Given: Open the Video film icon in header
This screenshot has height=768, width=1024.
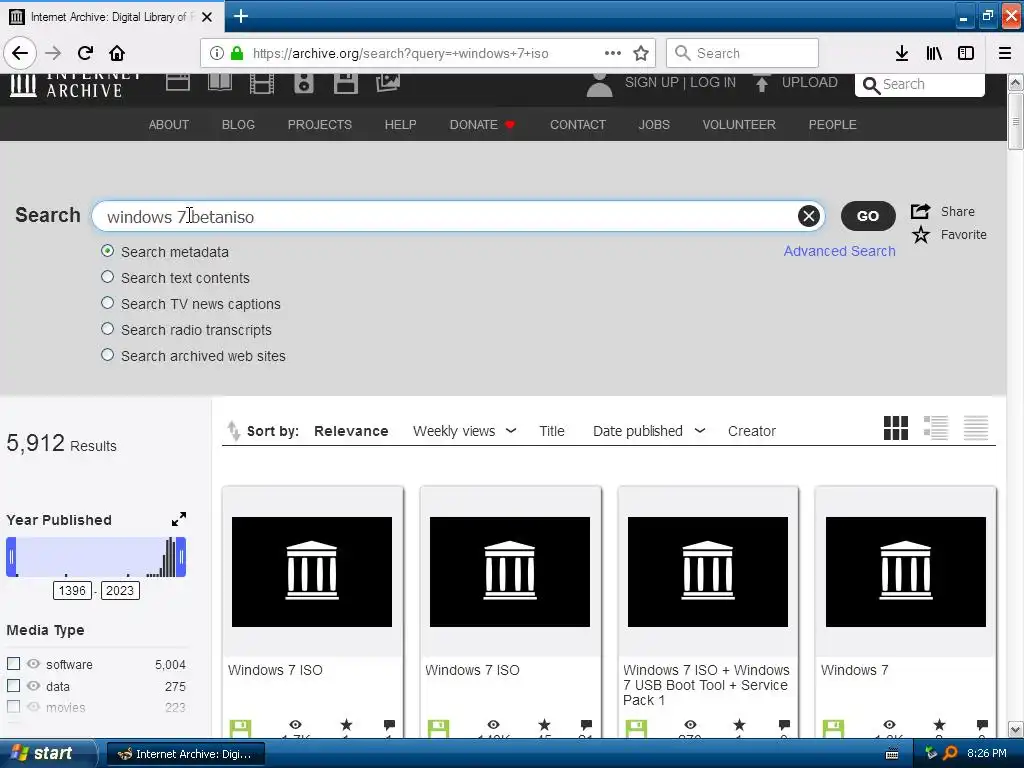Looking at the screenshot, I should coord(262,84).
